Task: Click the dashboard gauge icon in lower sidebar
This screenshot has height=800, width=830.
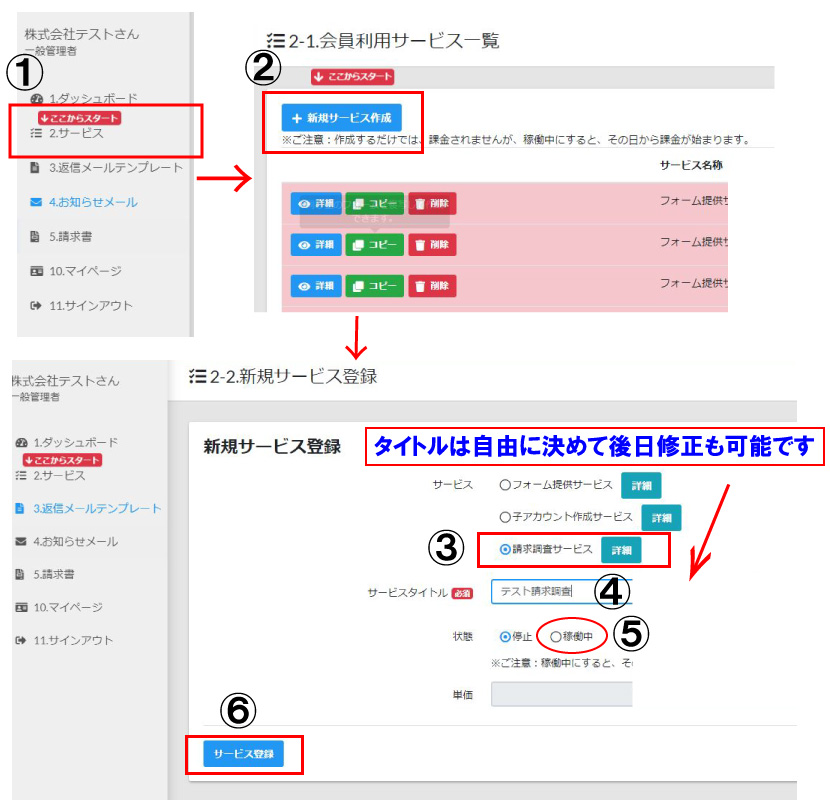Action: click(21, 443)
